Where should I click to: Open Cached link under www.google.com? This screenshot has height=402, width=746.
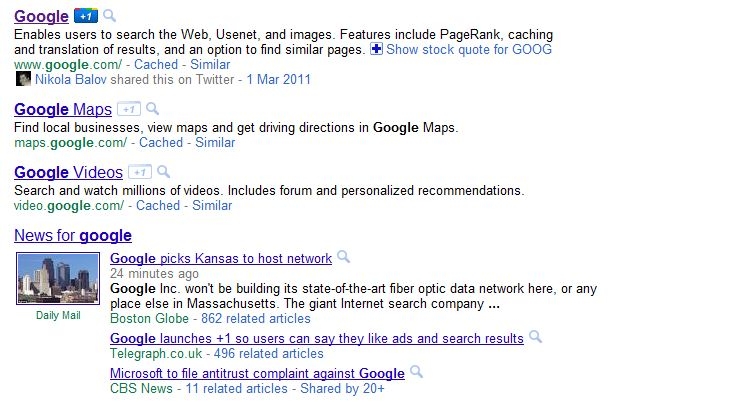pyautogui.click(x=156, y=65)
